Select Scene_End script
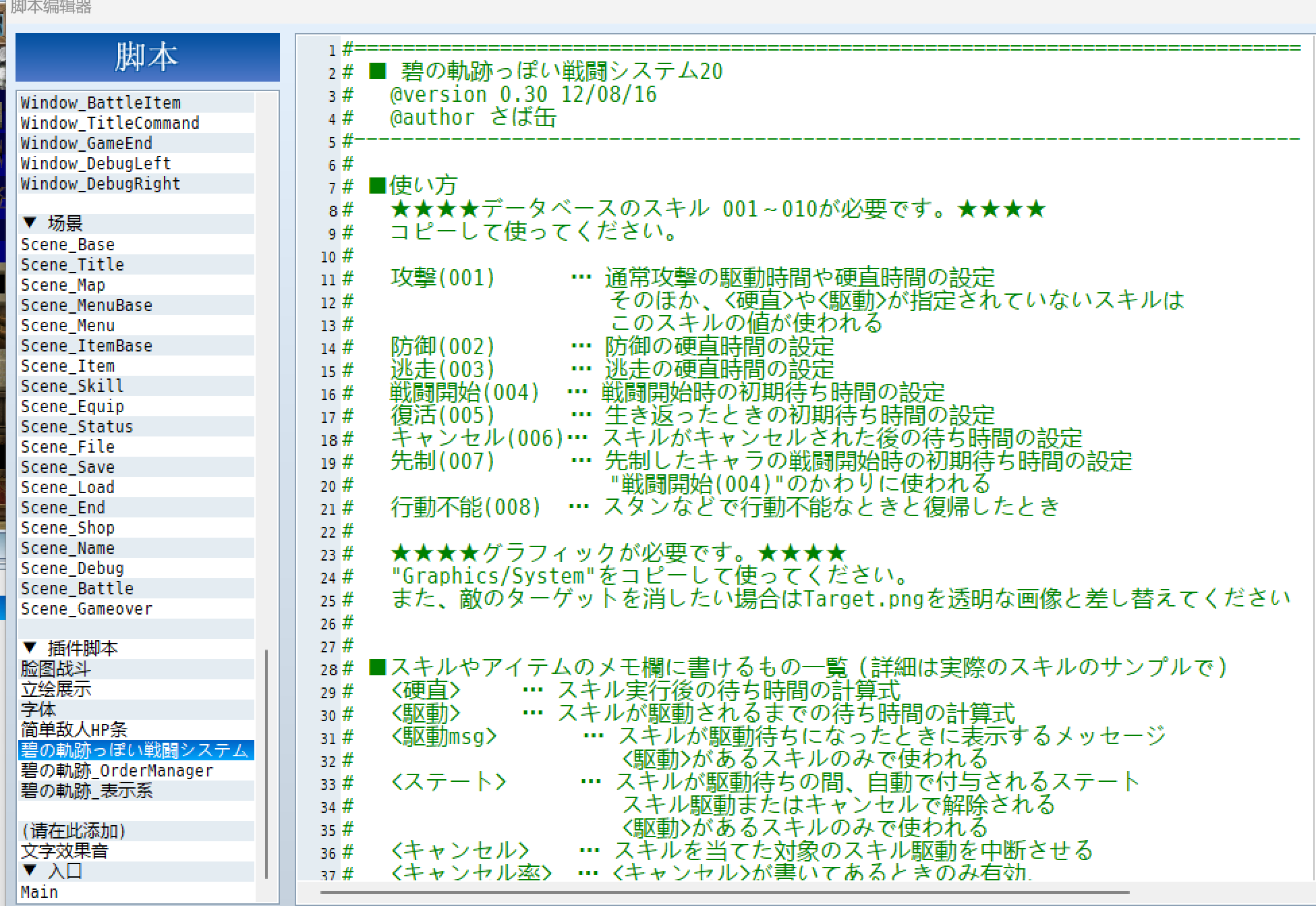 (136, 507)
